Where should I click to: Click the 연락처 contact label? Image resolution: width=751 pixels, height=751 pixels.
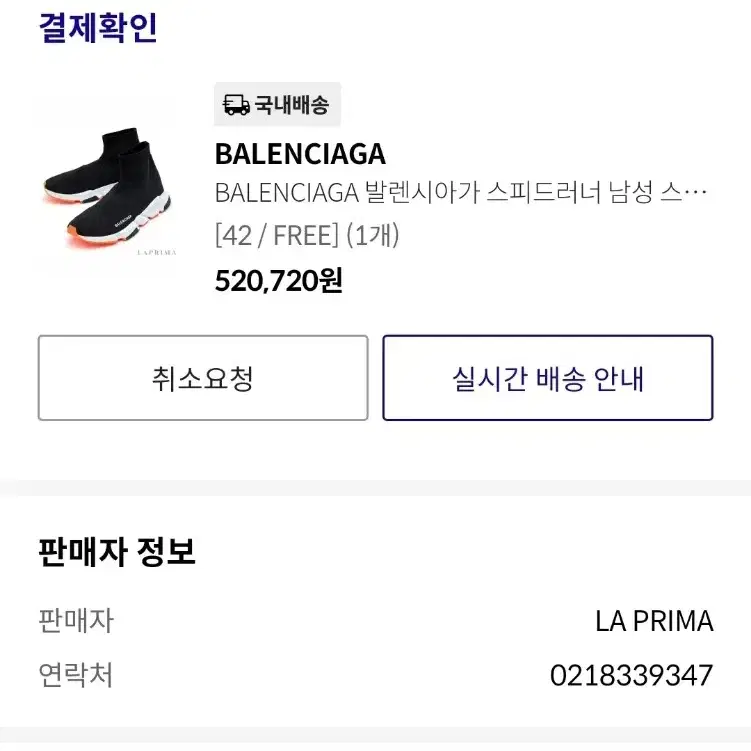[x=76, y=675]
